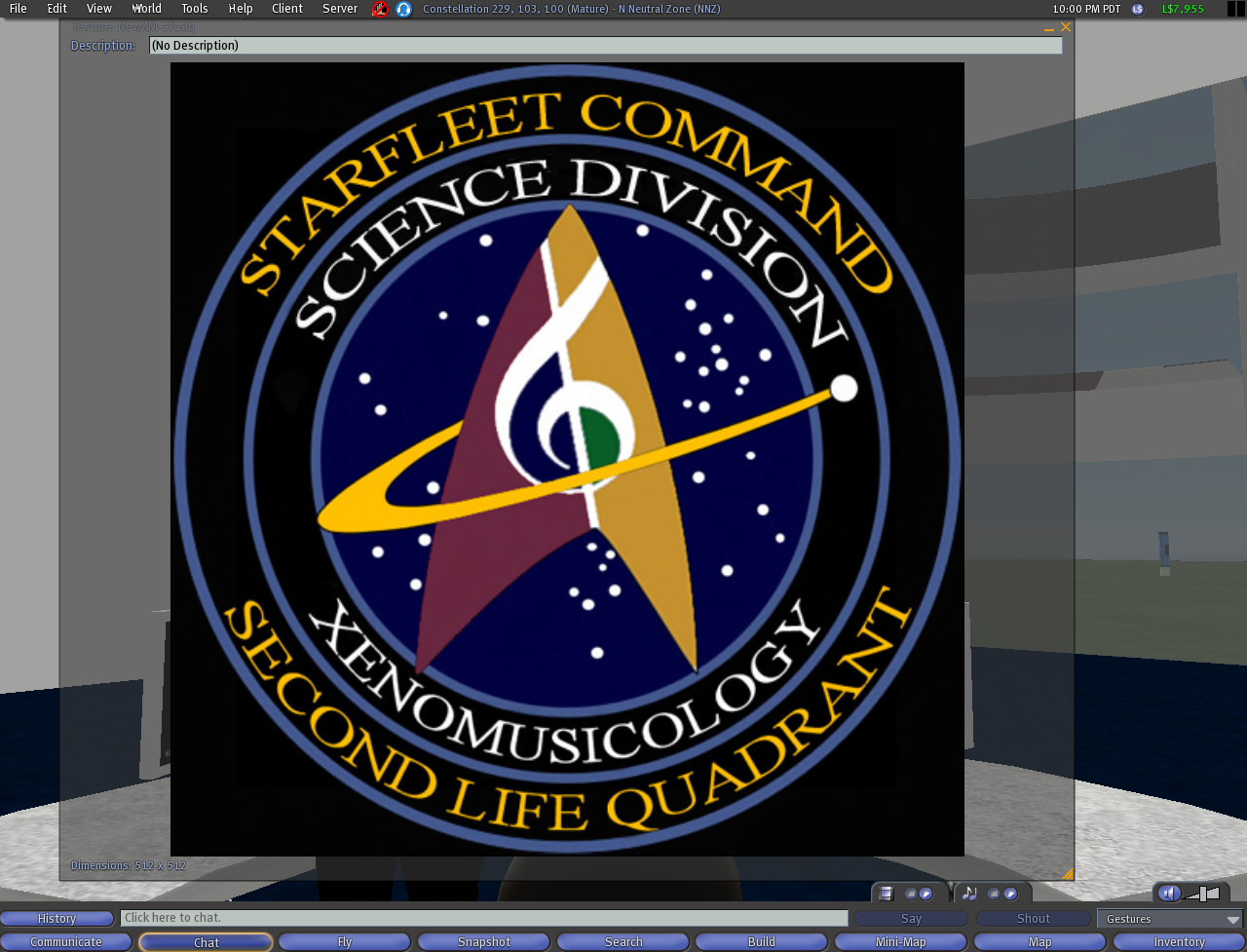Click the Starfleet Science Division texture image
The image size is (1247, 952).
(x=567, y=459)
